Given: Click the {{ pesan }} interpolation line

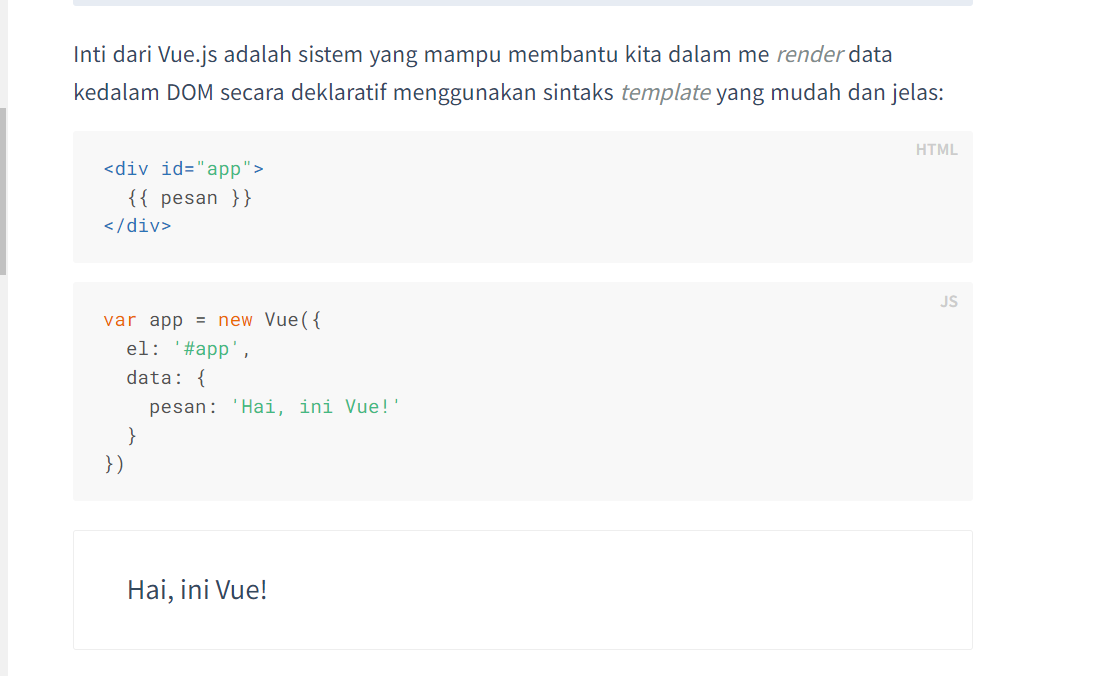Looking at the screenshot, I should tap(190, 198).
